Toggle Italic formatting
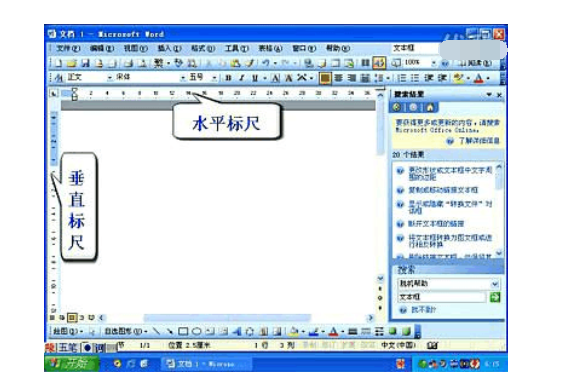 click(x=242, y=78)
